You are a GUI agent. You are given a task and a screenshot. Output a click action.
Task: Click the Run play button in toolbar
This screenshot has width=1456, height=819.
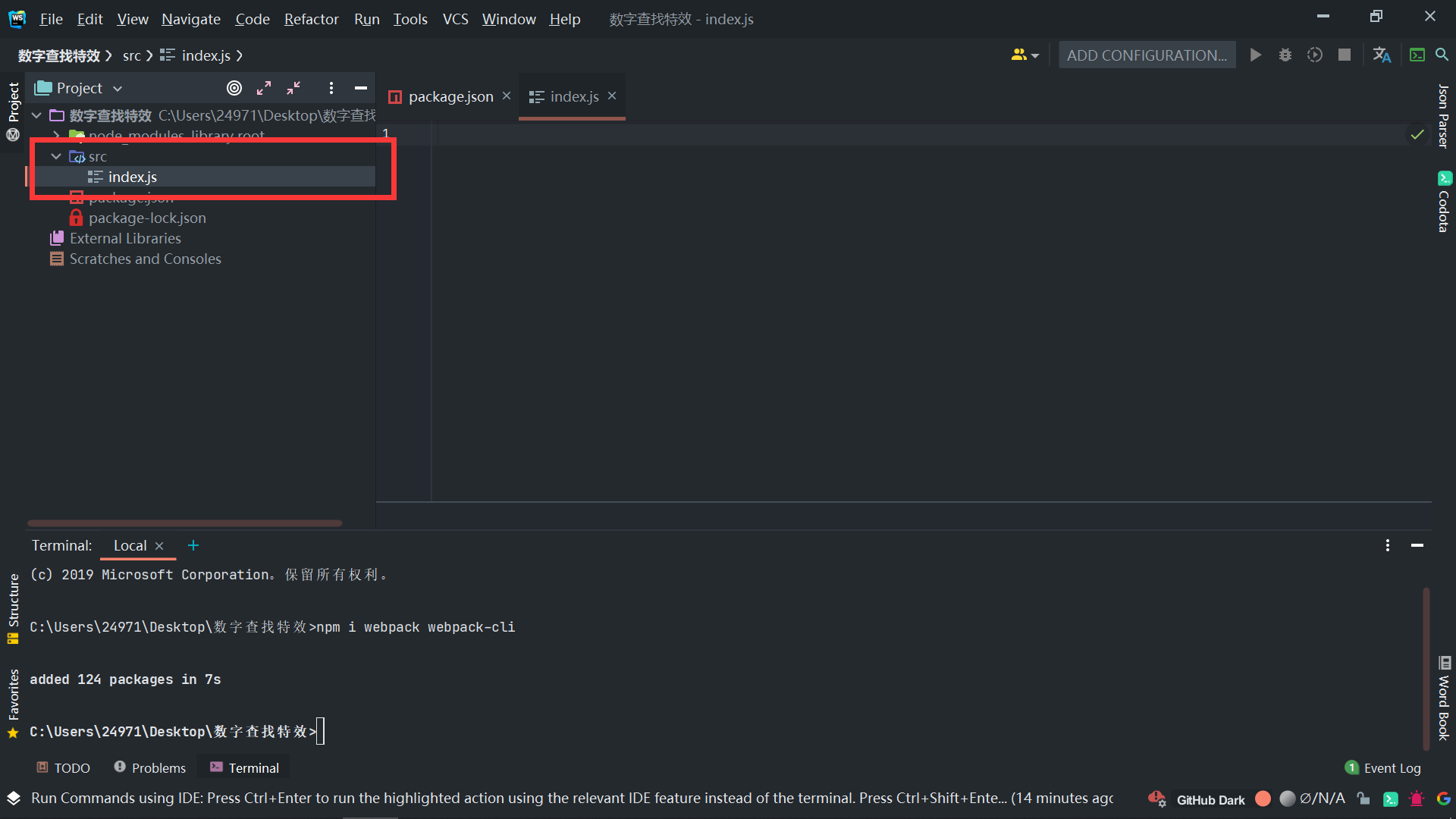point(1256,55)
